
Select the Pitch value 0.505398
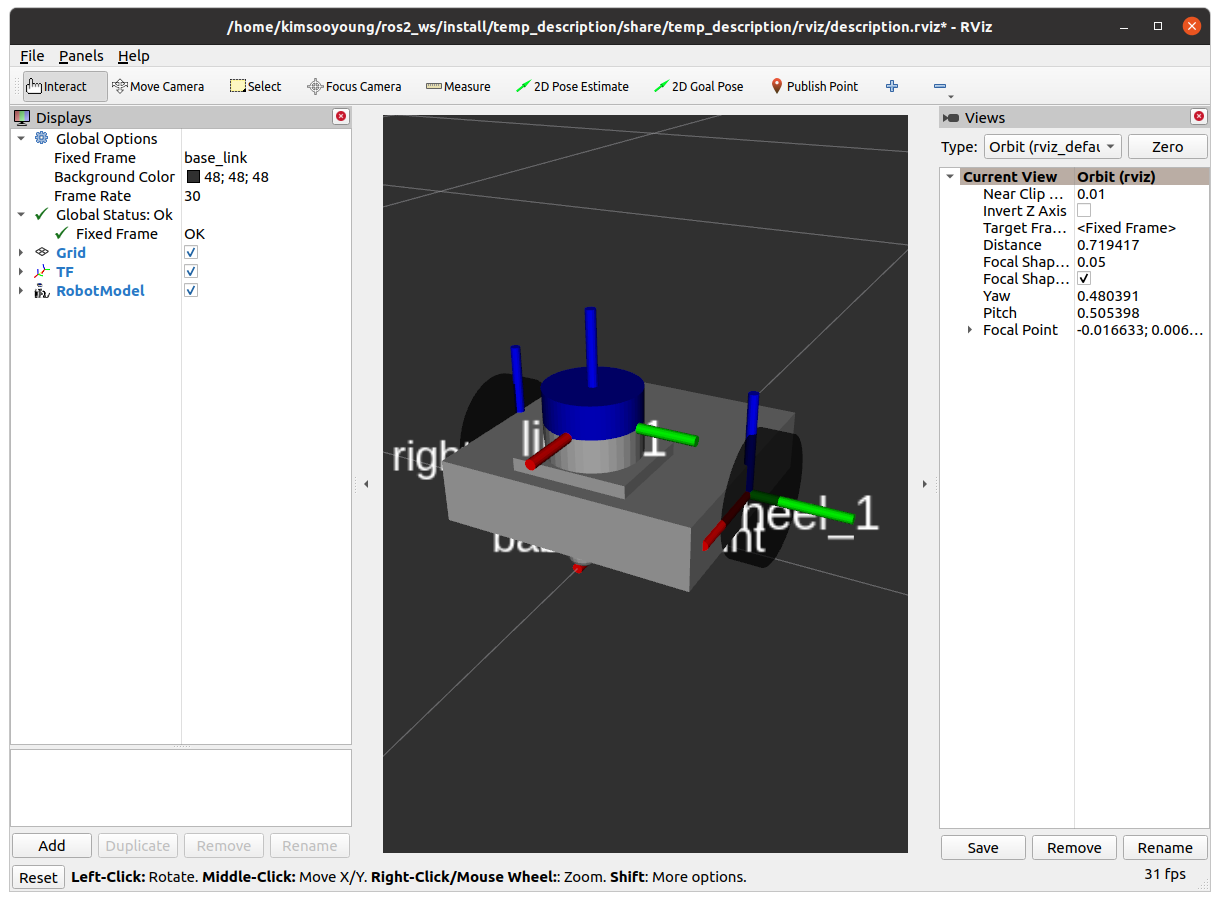tap(1108, 313)
